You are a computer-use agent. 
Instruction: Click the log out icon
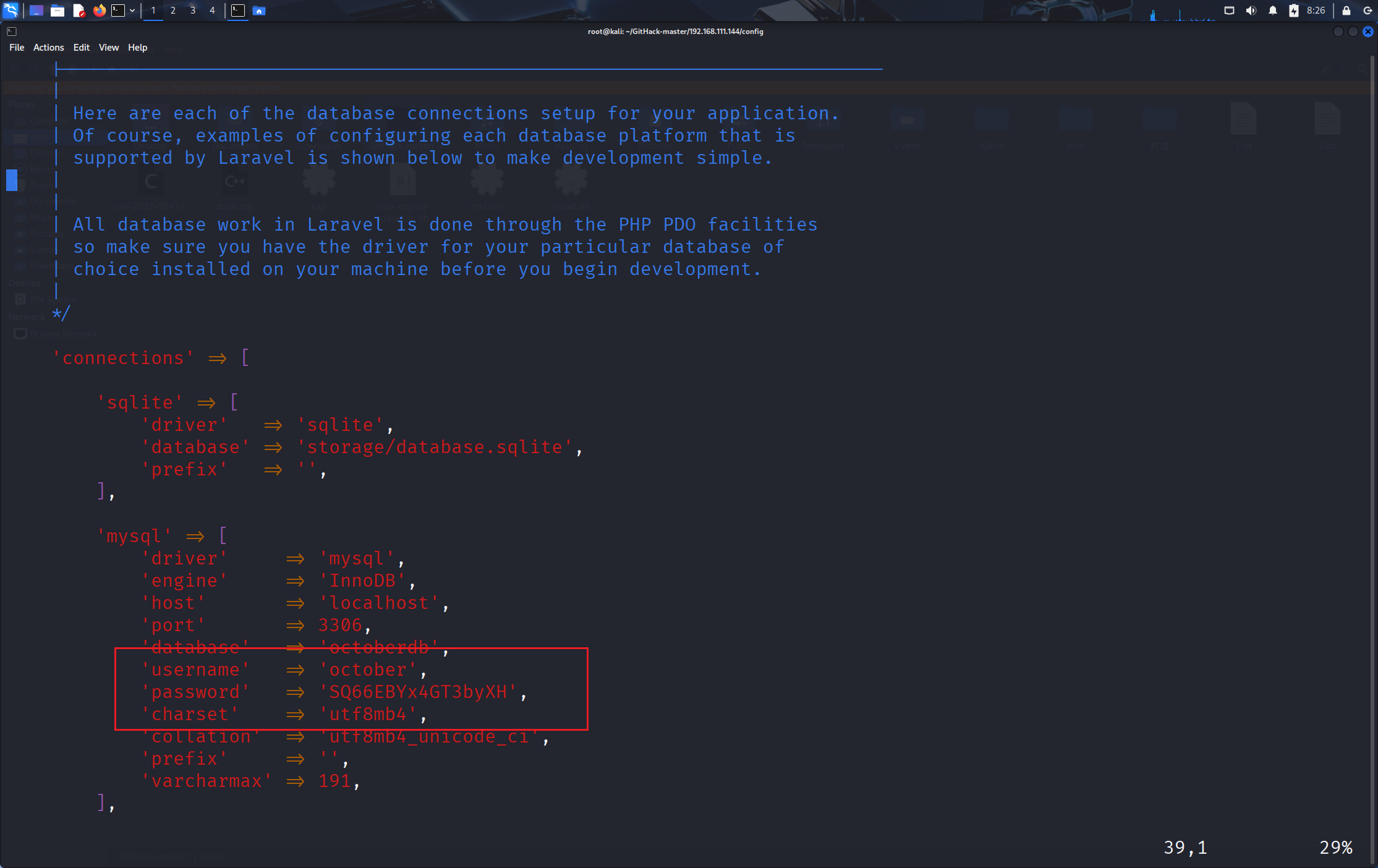1367,11
